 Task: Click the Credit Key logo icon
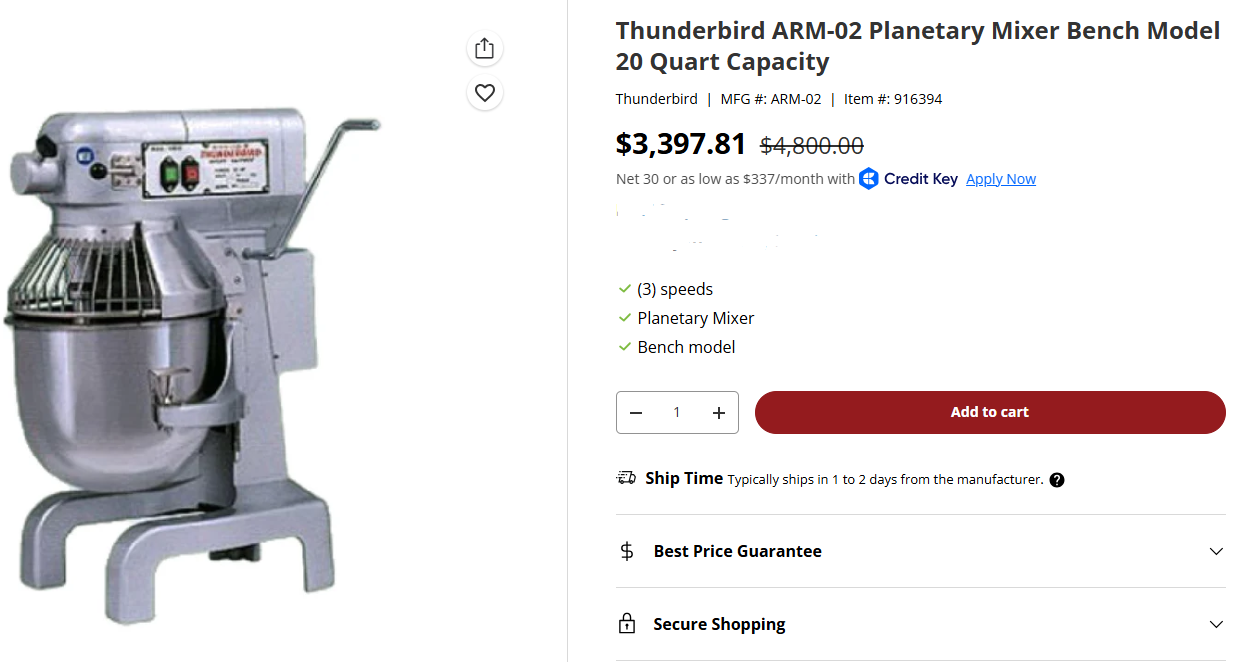(x=869, y=179)
